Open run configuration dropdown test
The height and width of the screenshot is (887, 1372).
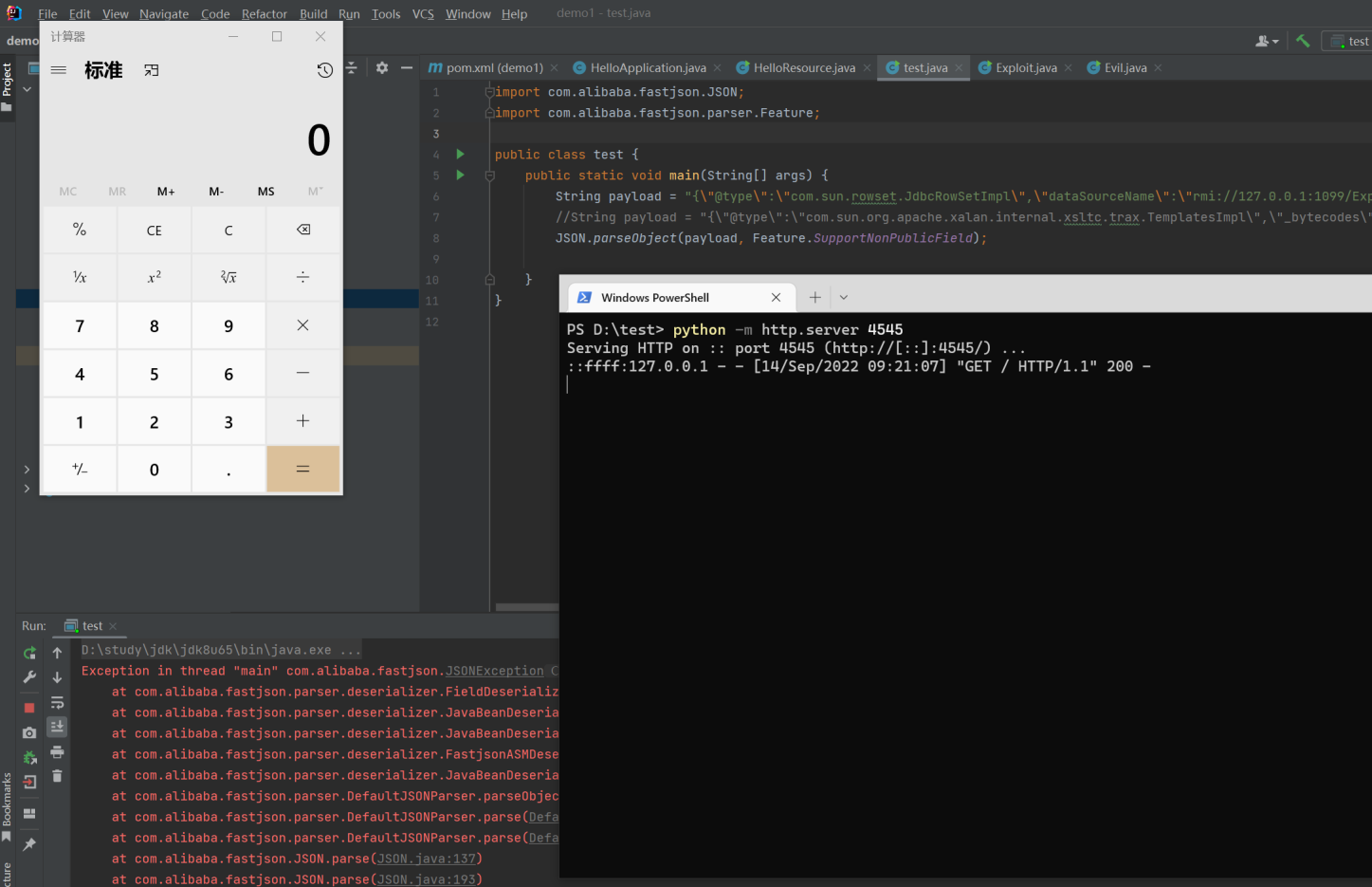point(1349,41)
